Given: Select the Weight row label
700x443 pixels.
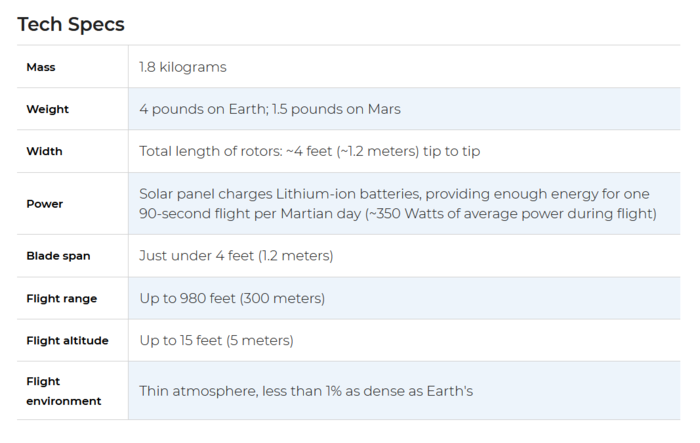Looking at the screenshot, I should point(47,109).
